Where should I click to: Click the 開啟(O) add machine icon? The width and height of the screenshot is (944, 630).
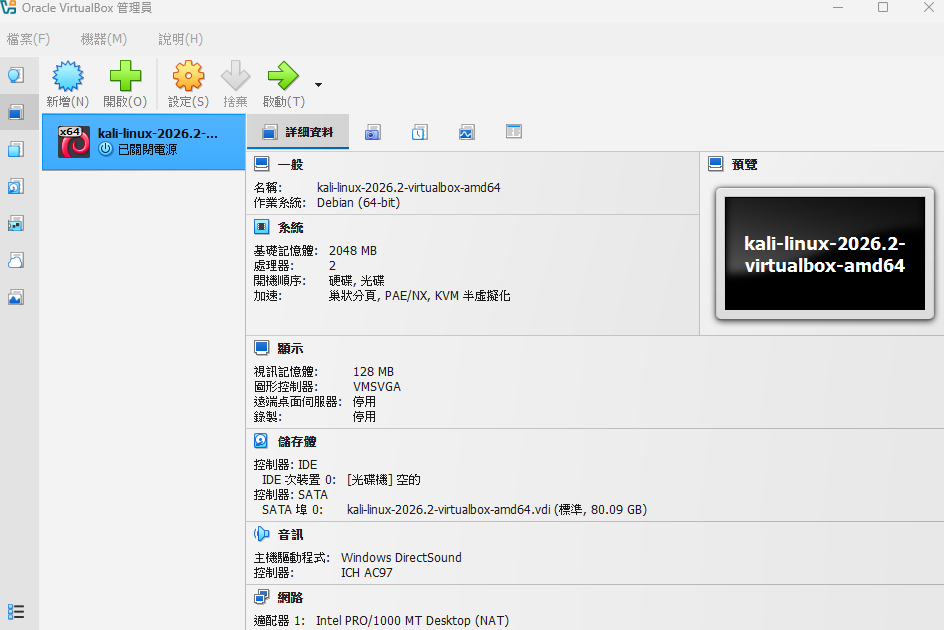tap(125, 76)
